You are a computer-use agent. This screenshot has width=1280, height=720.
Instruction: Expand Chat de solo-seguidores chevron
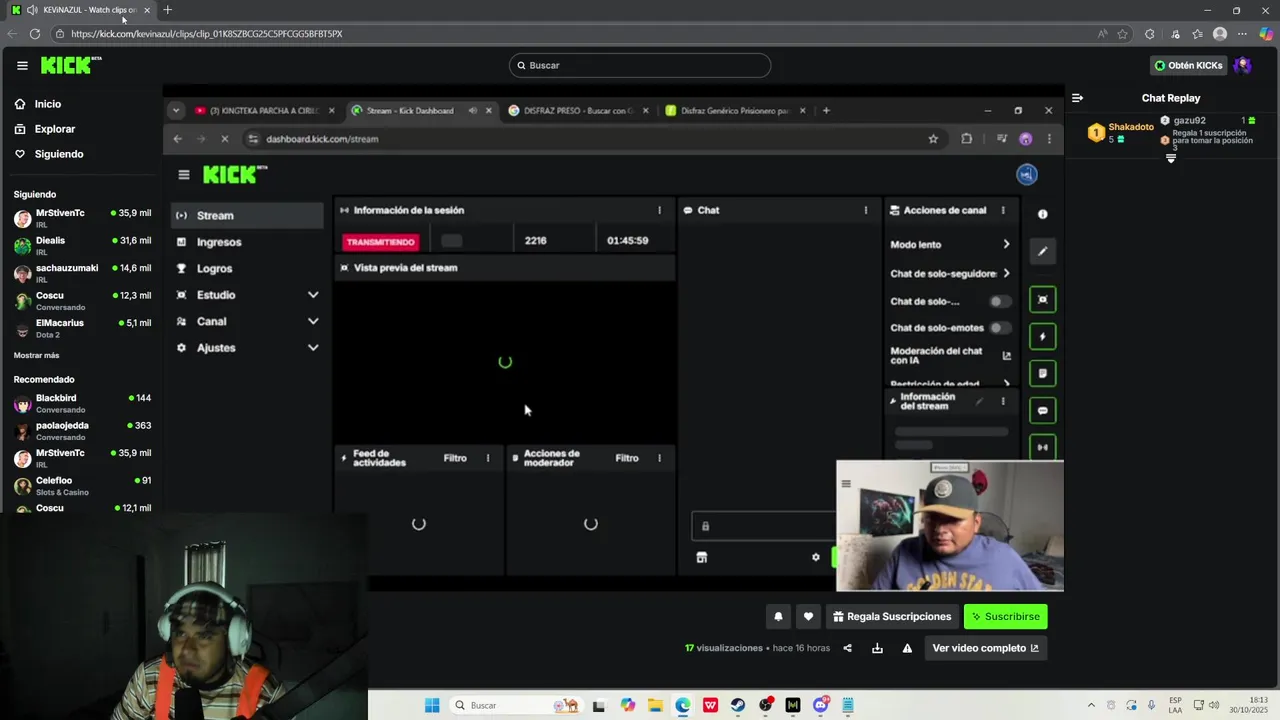(1006, 273)
